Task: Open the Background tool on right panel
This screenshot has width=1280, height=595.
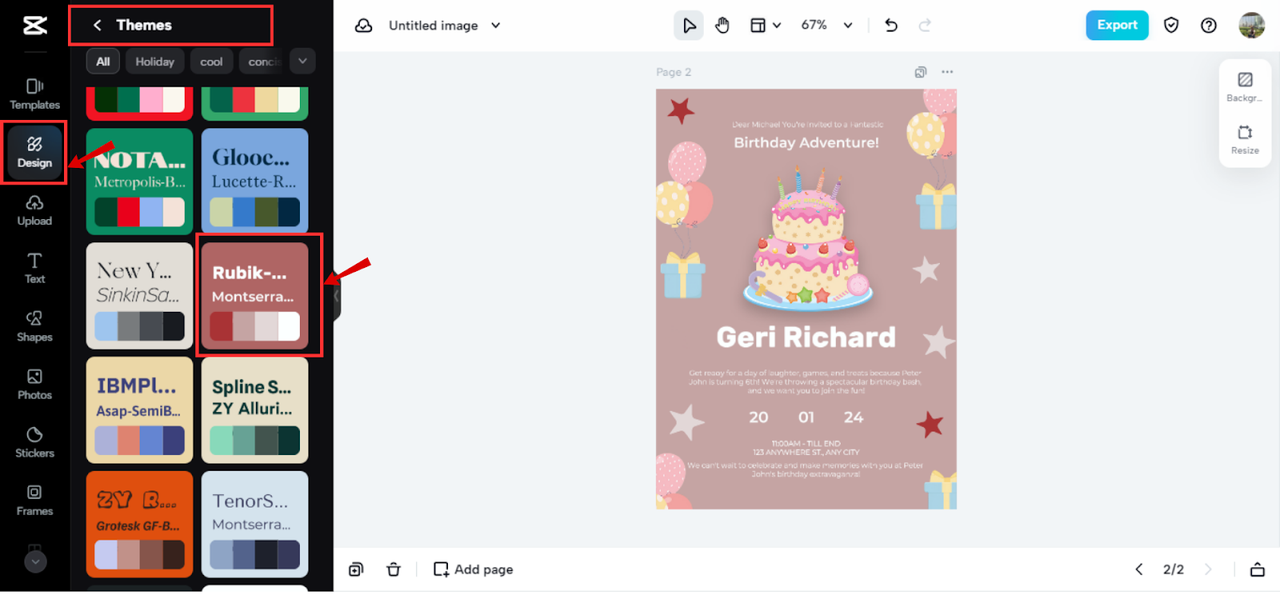Action: click(x=1245, y=87)
